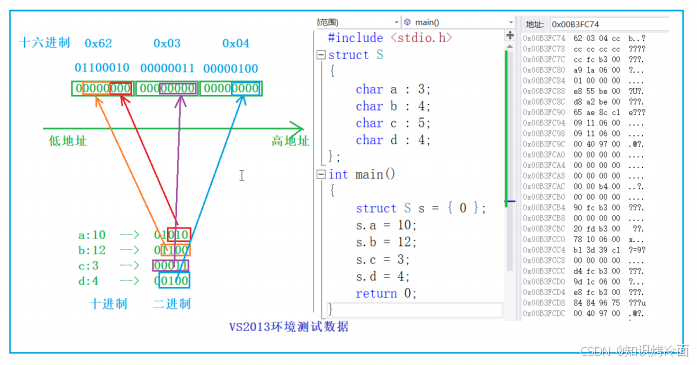Select memory row at address 0x00B3FCC0

(x=584, y=239)
